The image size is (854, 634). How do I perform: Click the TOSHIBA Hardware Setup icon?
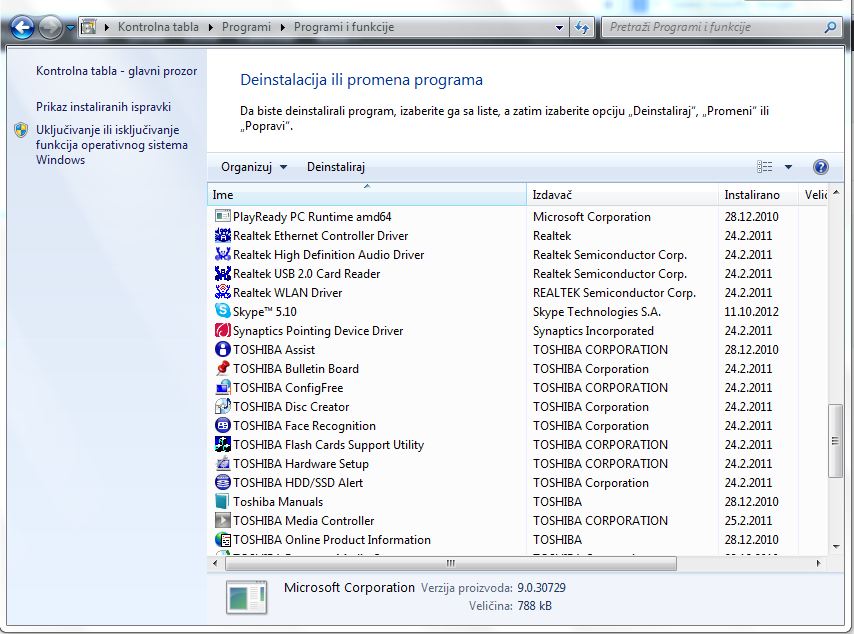(x=222, y=464)
